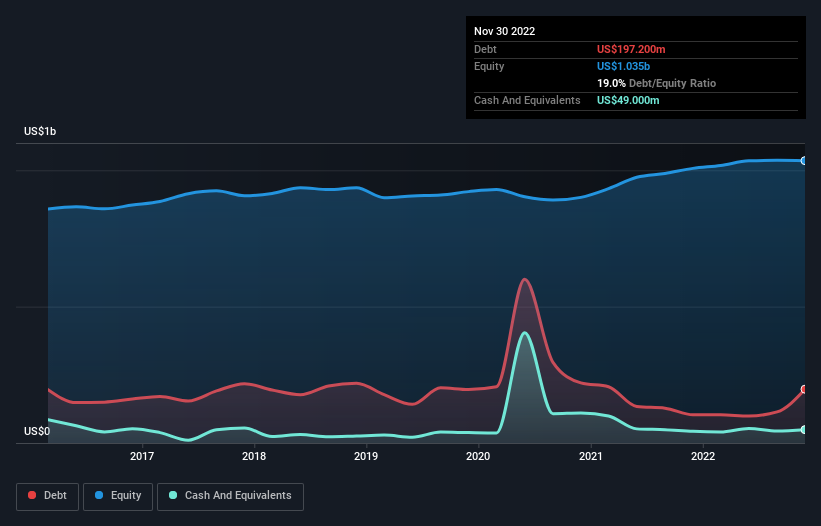Click the Equity label in tooltip
821x526 pixels.
[489, 66]
